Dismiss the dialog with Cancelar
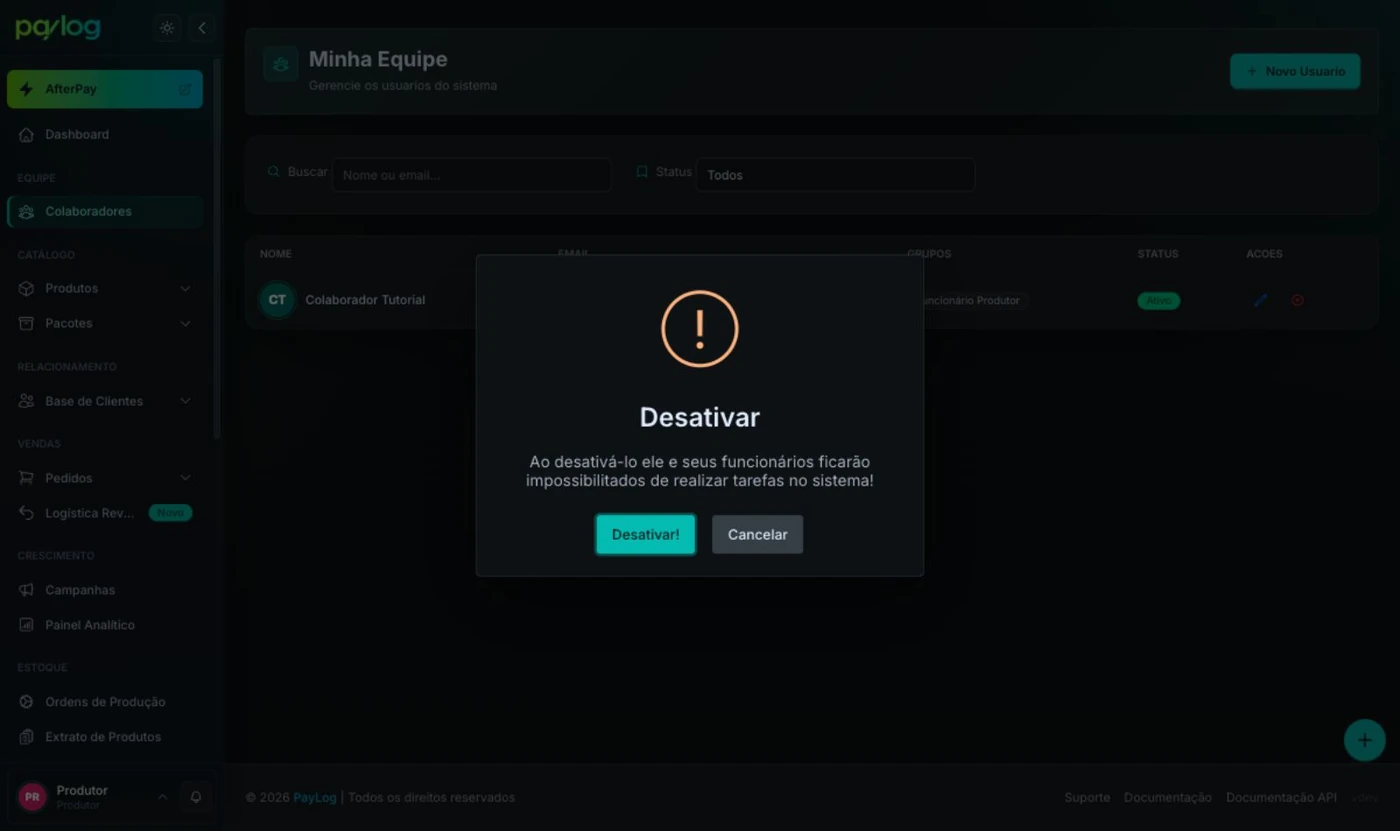Screen dimensions: 1400x831 coord(757,535)
